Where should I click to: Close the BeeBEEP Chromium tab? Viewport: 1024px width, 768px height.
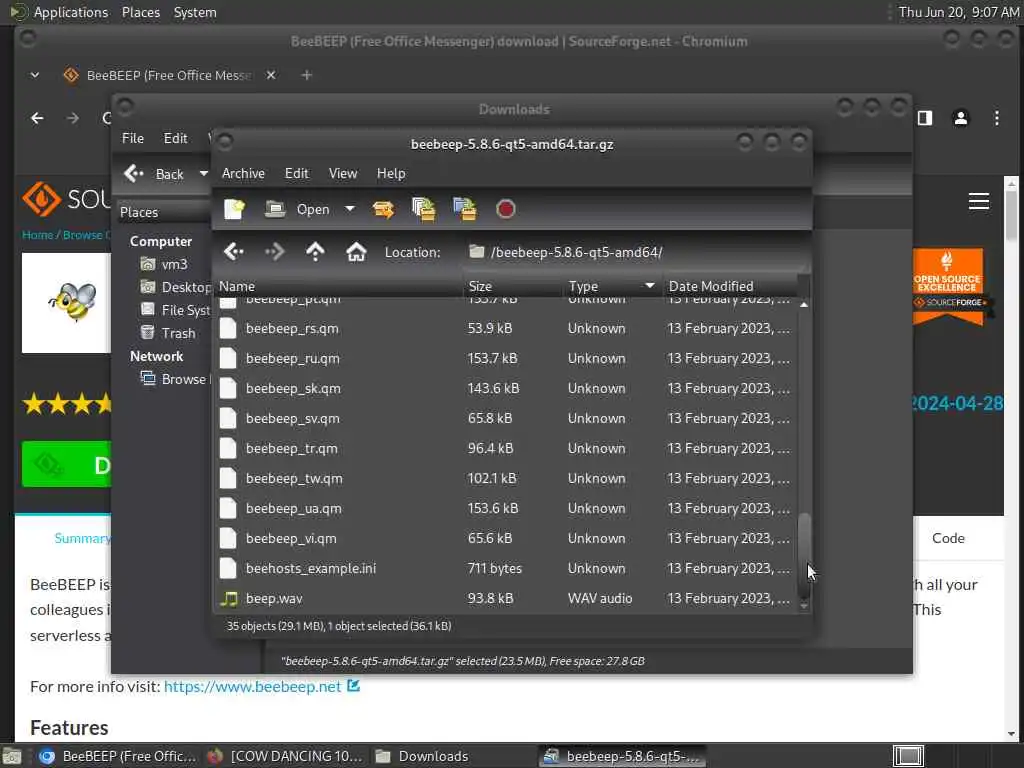coord(271,75)
